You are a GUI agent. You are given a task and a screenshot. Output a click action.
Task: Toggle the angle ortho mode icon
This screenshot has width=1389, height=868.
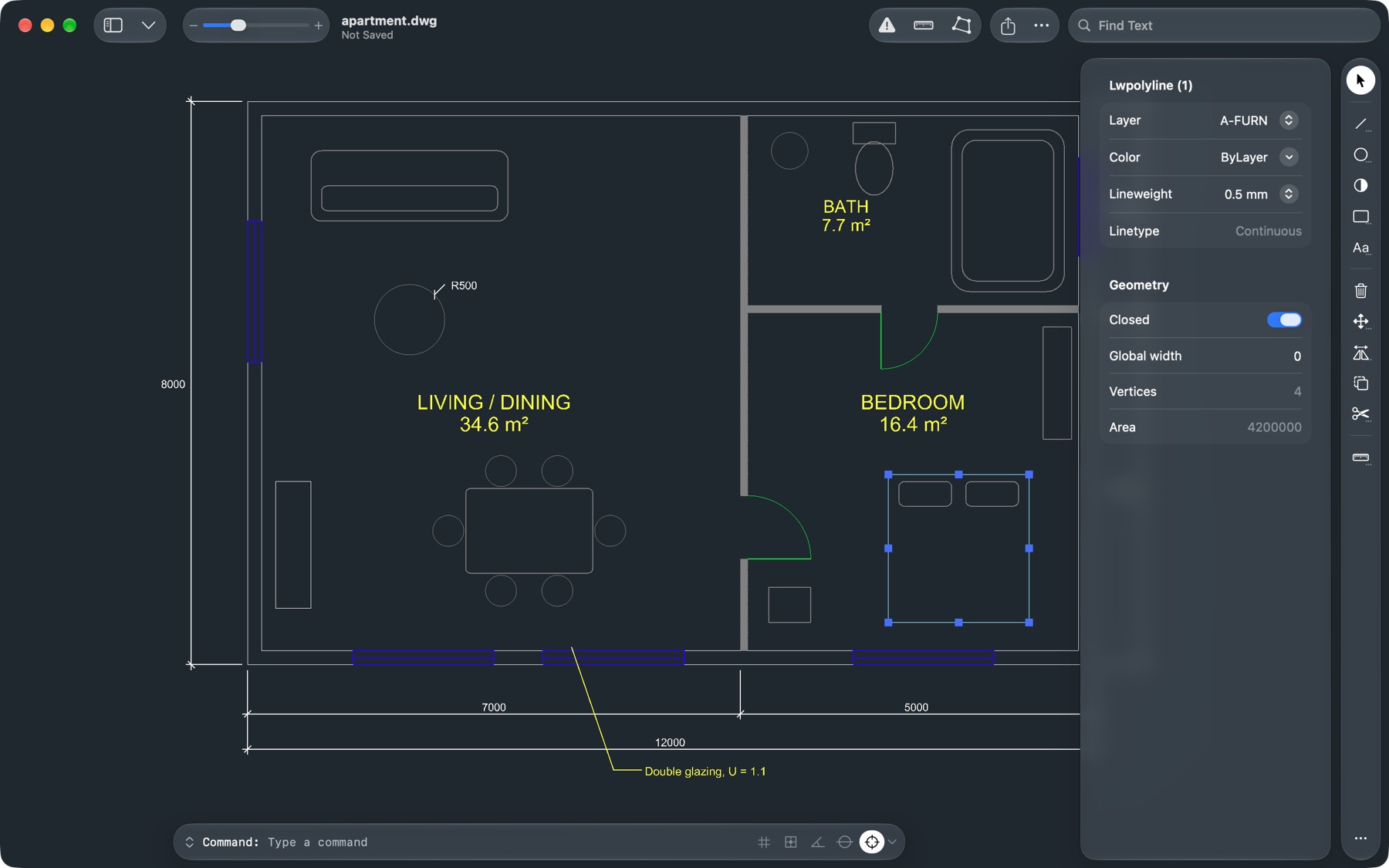818,842
